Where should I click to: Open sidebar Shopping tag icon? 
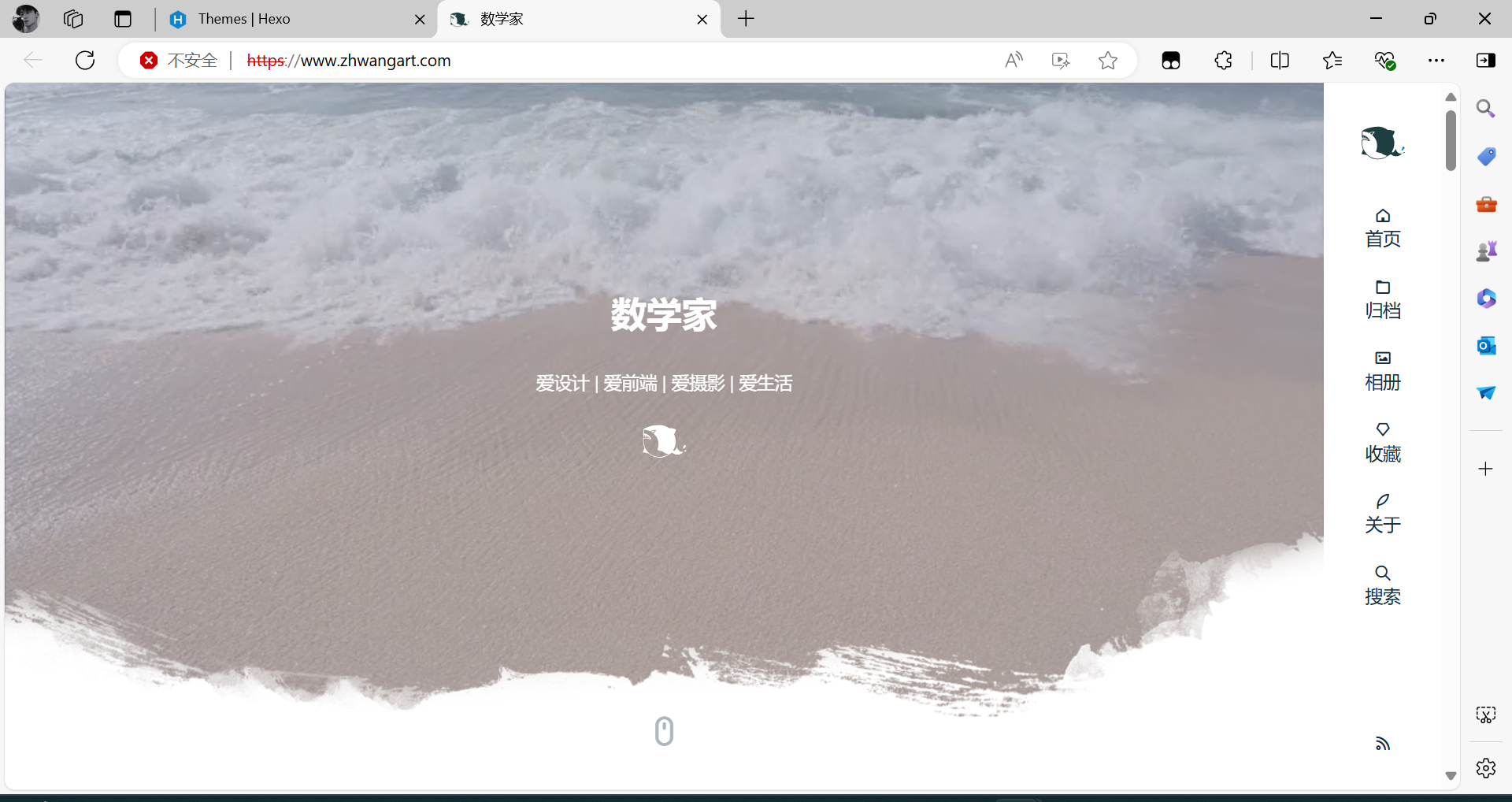1486,156
